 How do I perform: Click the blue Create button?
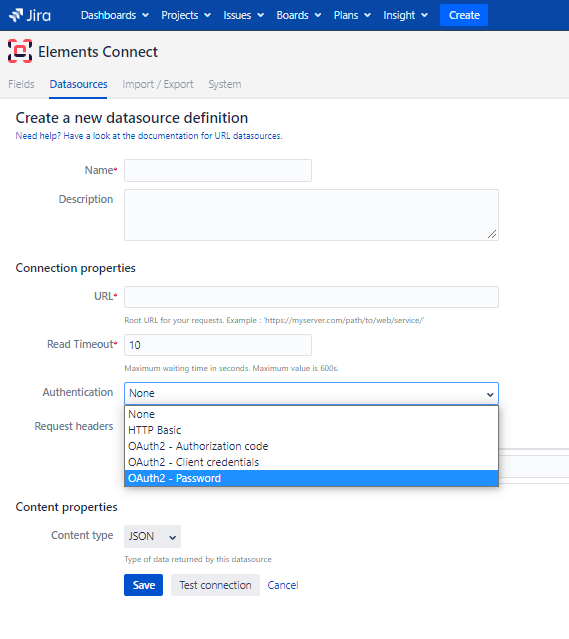coord(464,15)
